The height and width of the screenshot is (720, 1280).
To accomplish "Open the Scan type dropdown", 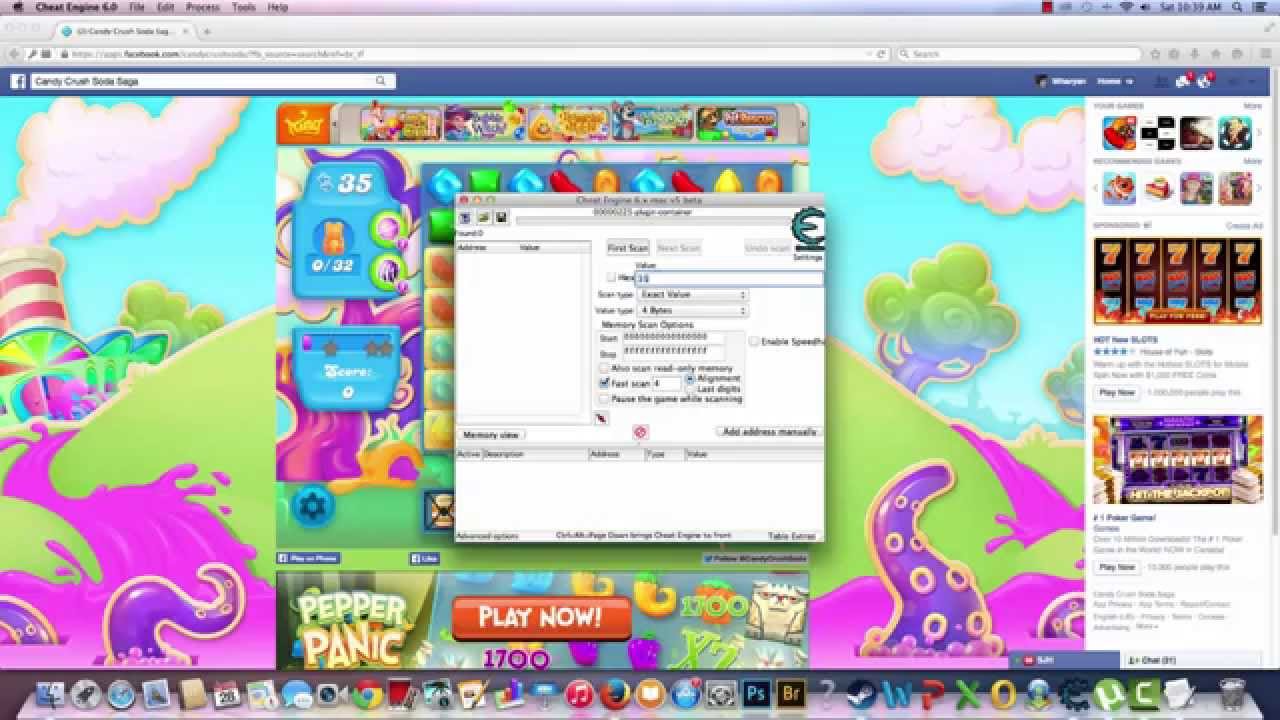I will (693, 294).
